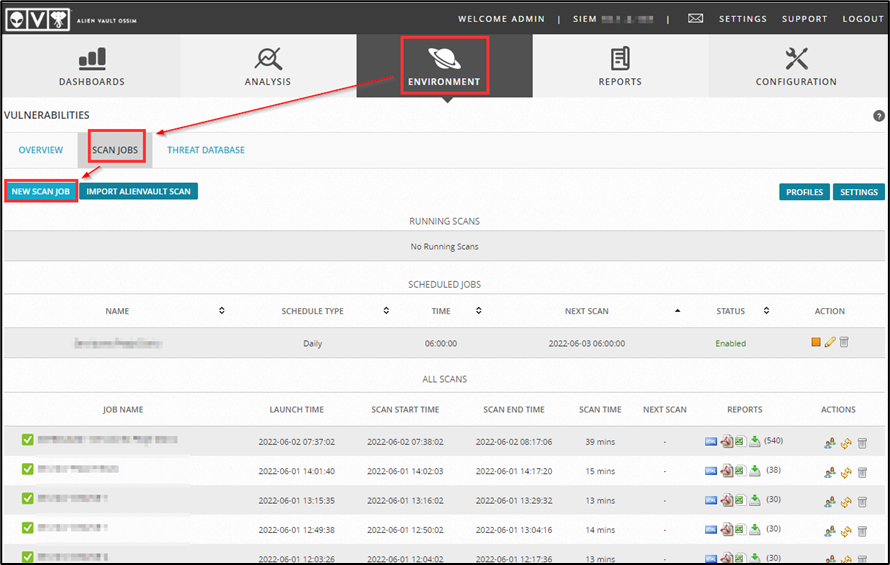The height and width of the screenshot is (565, 890).
Task: Delete the scheduled job using trash icon
Action: click(844, 343)
